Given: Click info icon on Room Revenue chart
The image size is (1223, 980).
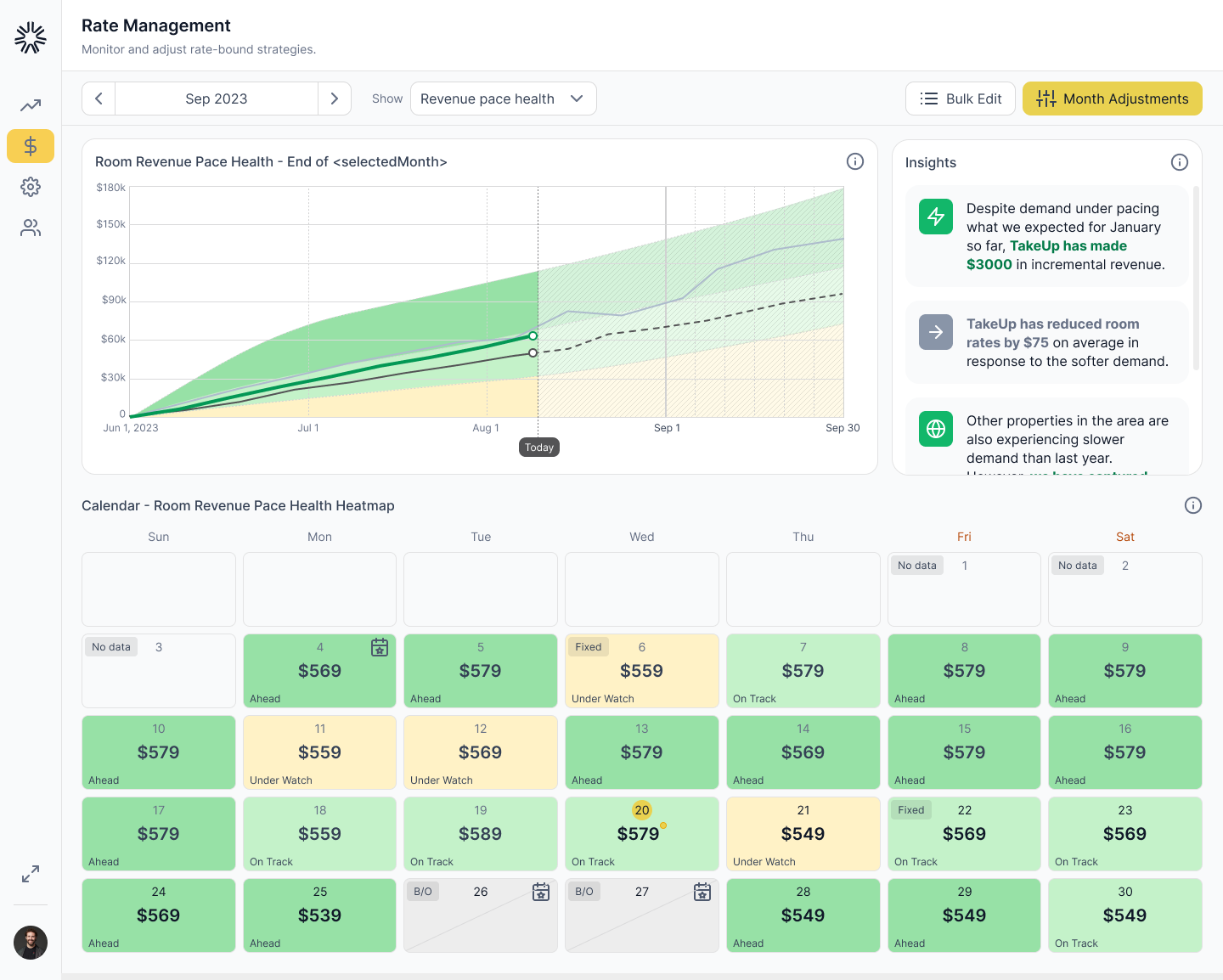Looking at the screenshot, I should pos(855,161).
